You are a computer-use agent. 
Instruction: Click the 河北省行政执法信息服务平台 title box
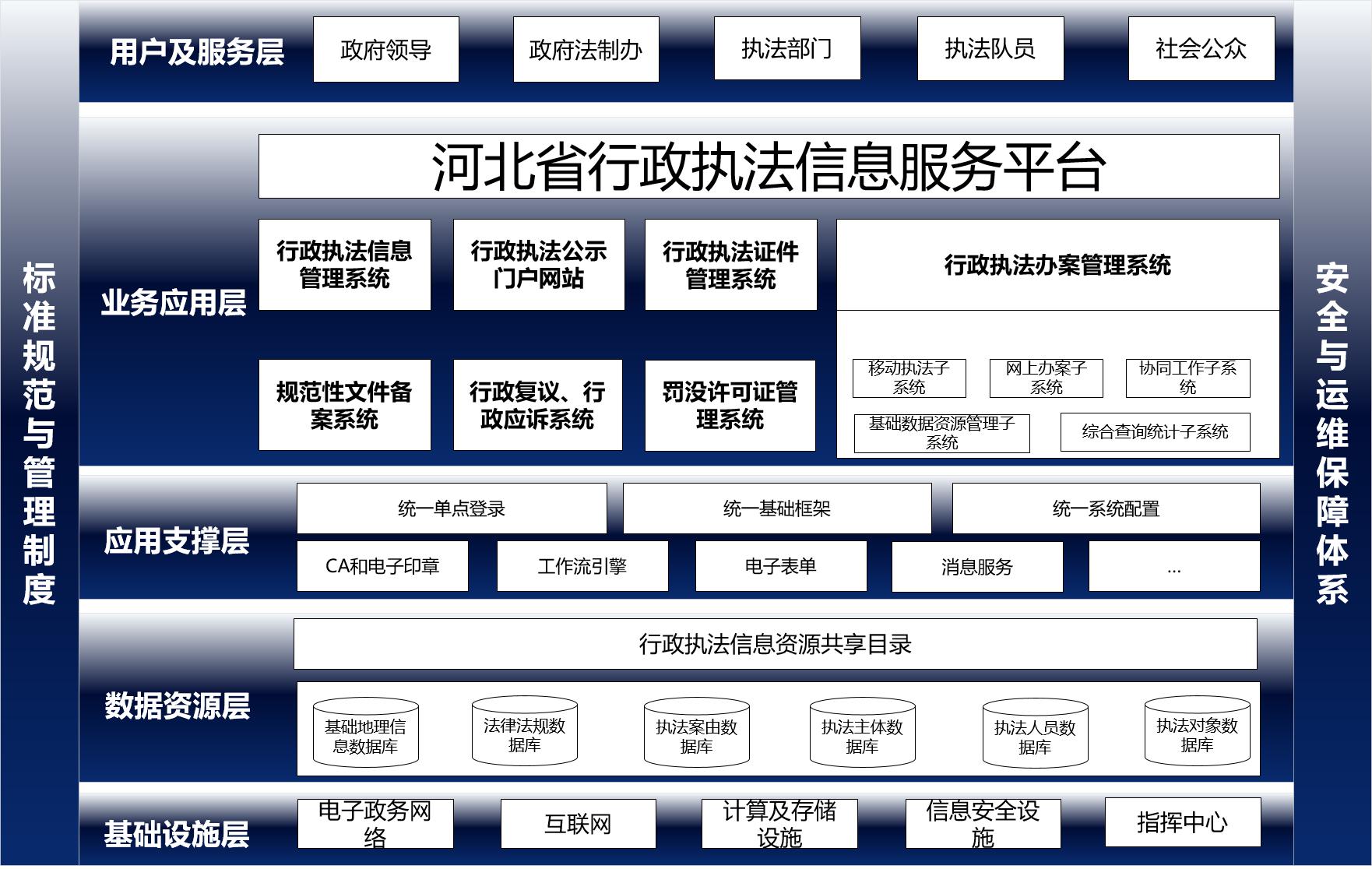coord(769,167)
